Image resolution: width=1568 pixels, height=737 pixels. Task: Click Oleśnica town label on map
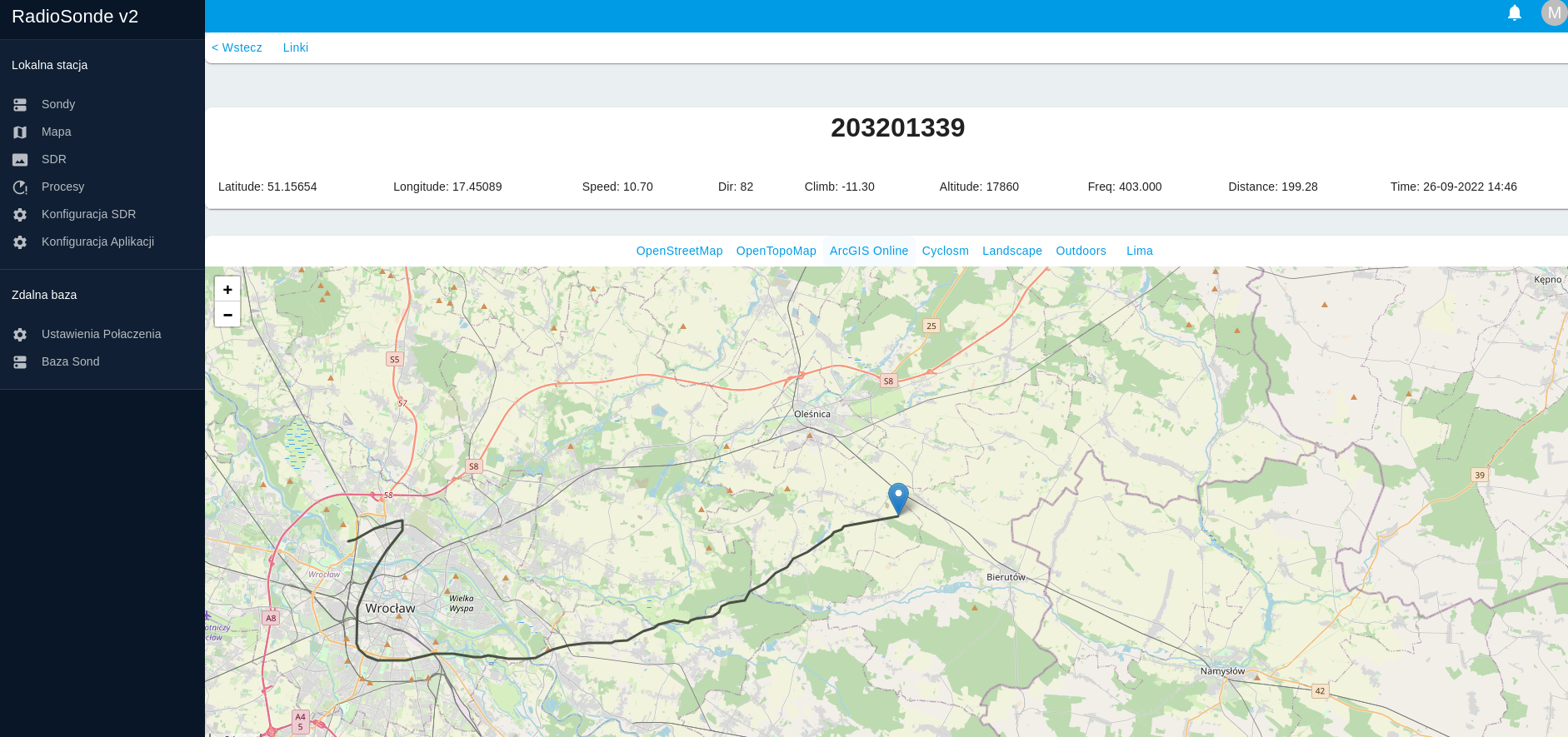(x=812, y=414)
